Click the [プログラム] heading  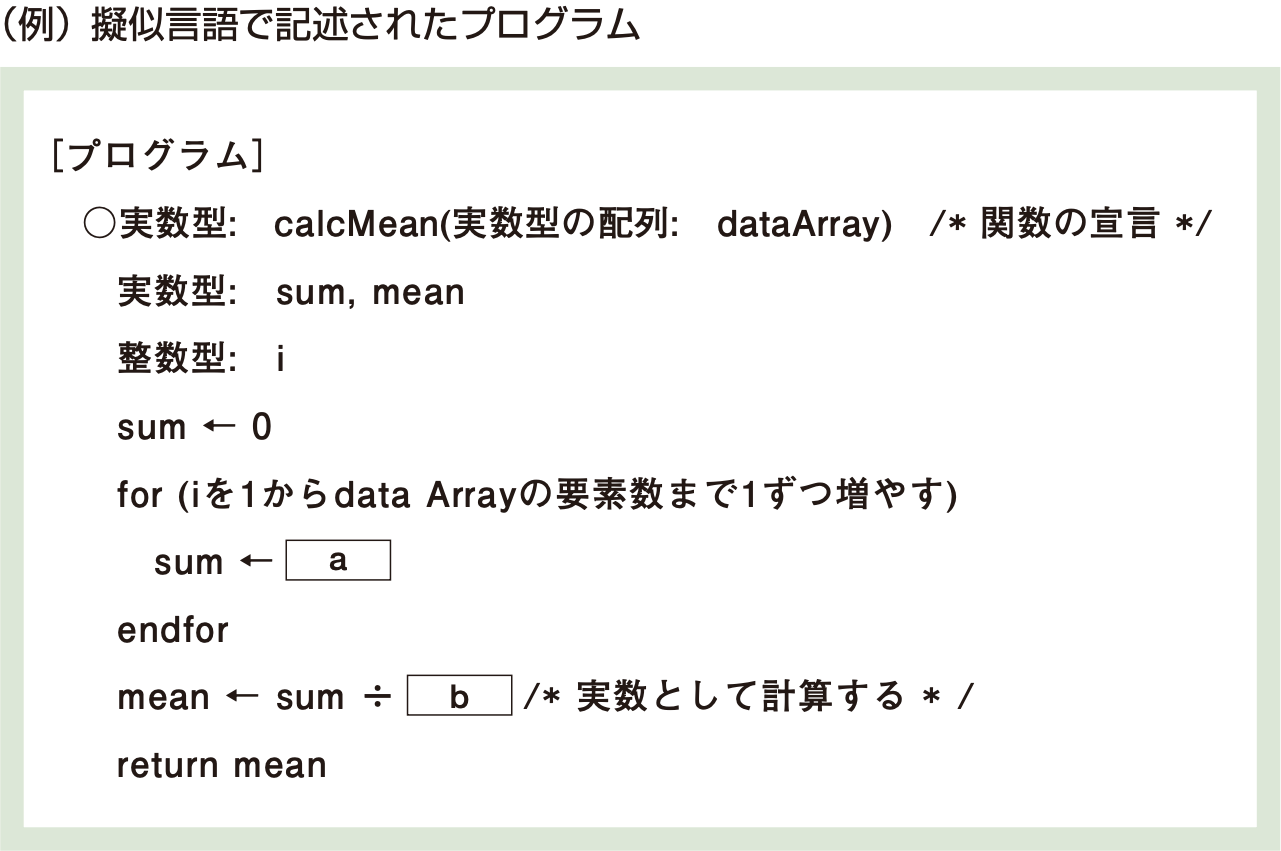(158, 156)
